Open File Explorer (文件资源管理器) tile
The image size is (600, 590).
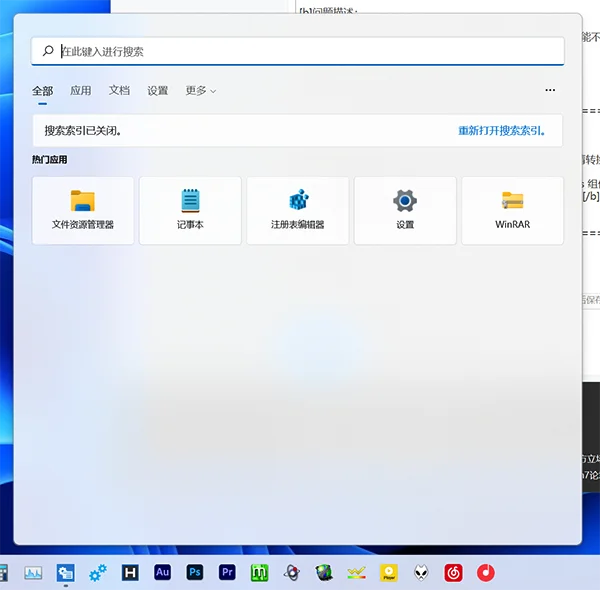click(x=83, y=210)
